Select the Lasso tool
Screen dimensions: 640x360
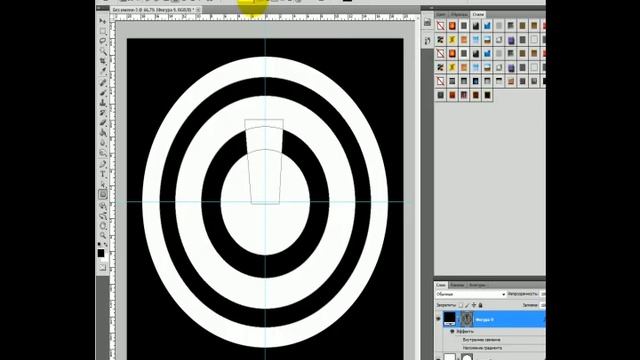click(103, 41)
